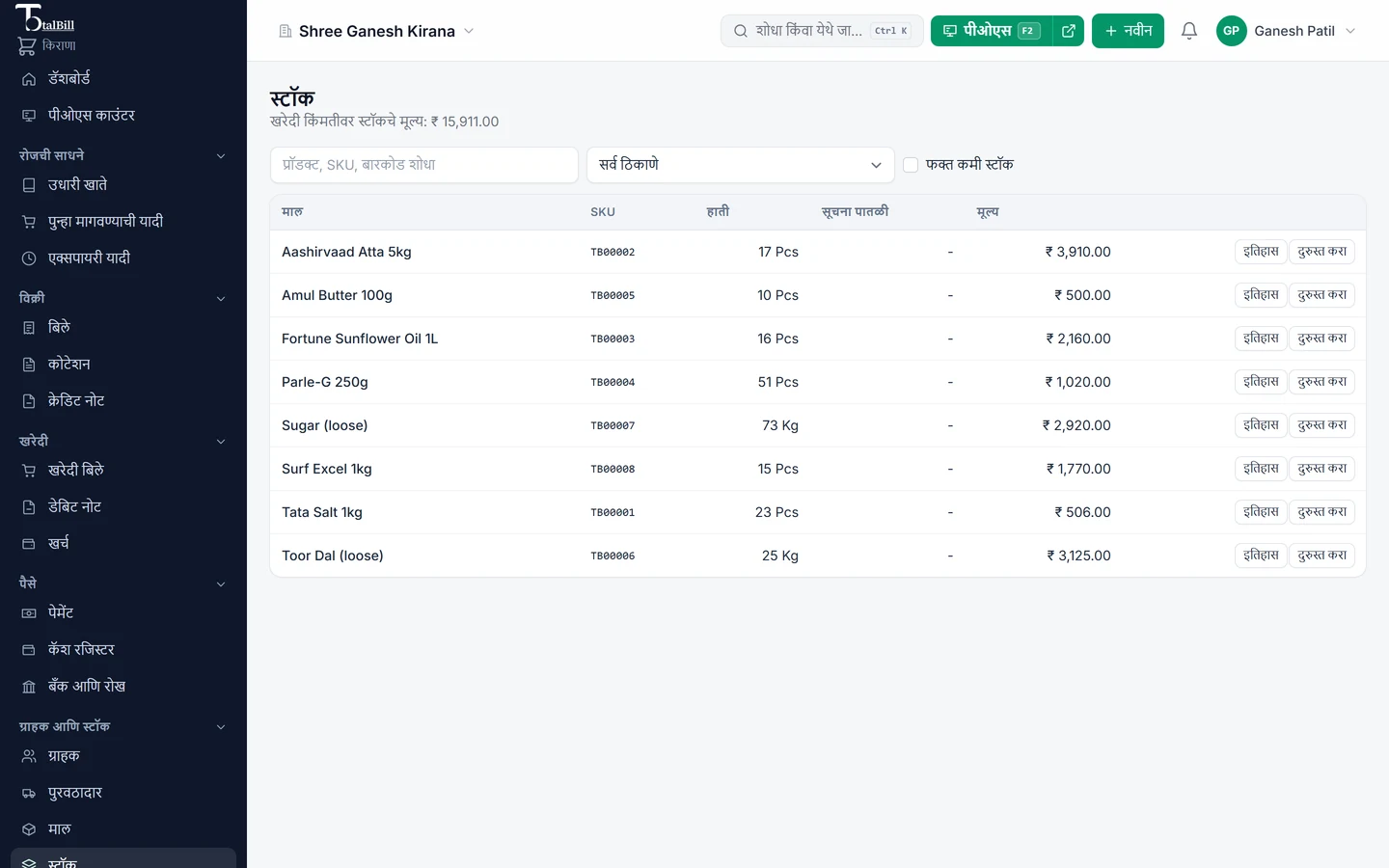Open the notifications bell
The height and width of the screenshot is (868, 1389).
click(x=1189, y=31)
